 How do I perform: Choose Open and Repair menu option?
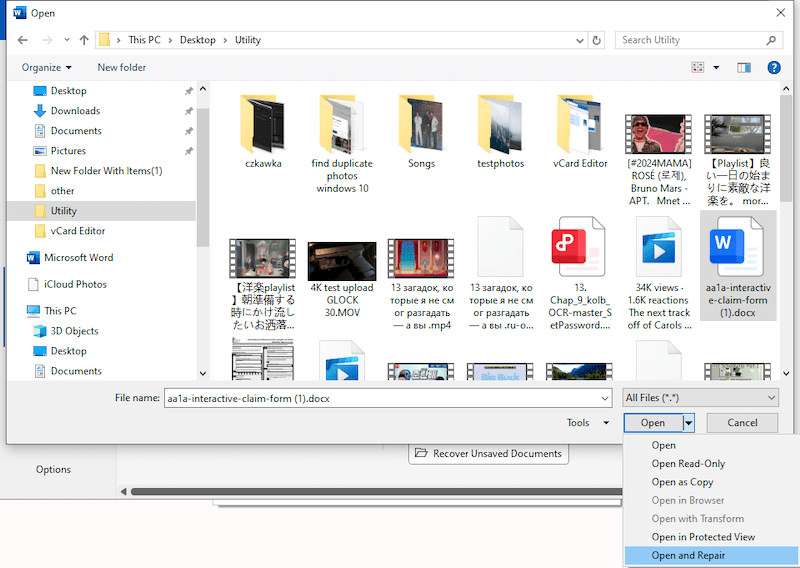coord(688,555)
